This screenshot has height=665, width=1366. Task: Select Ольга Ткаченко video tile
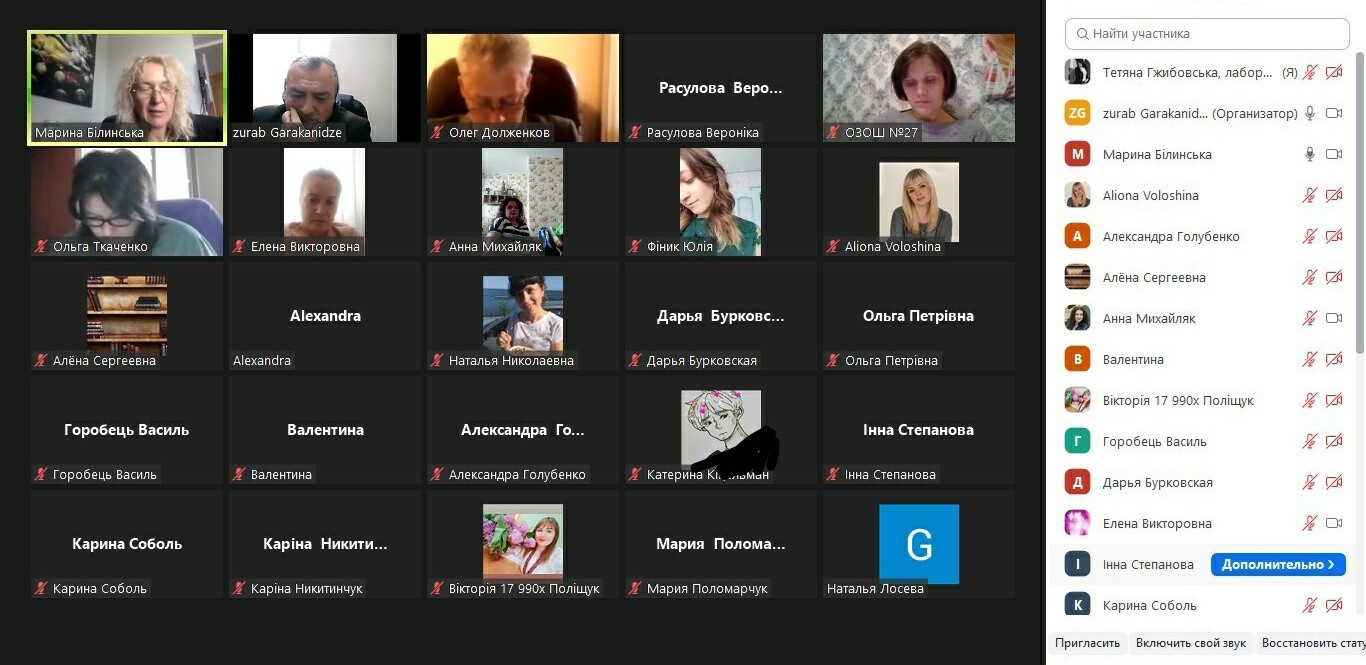click(127, 202)
